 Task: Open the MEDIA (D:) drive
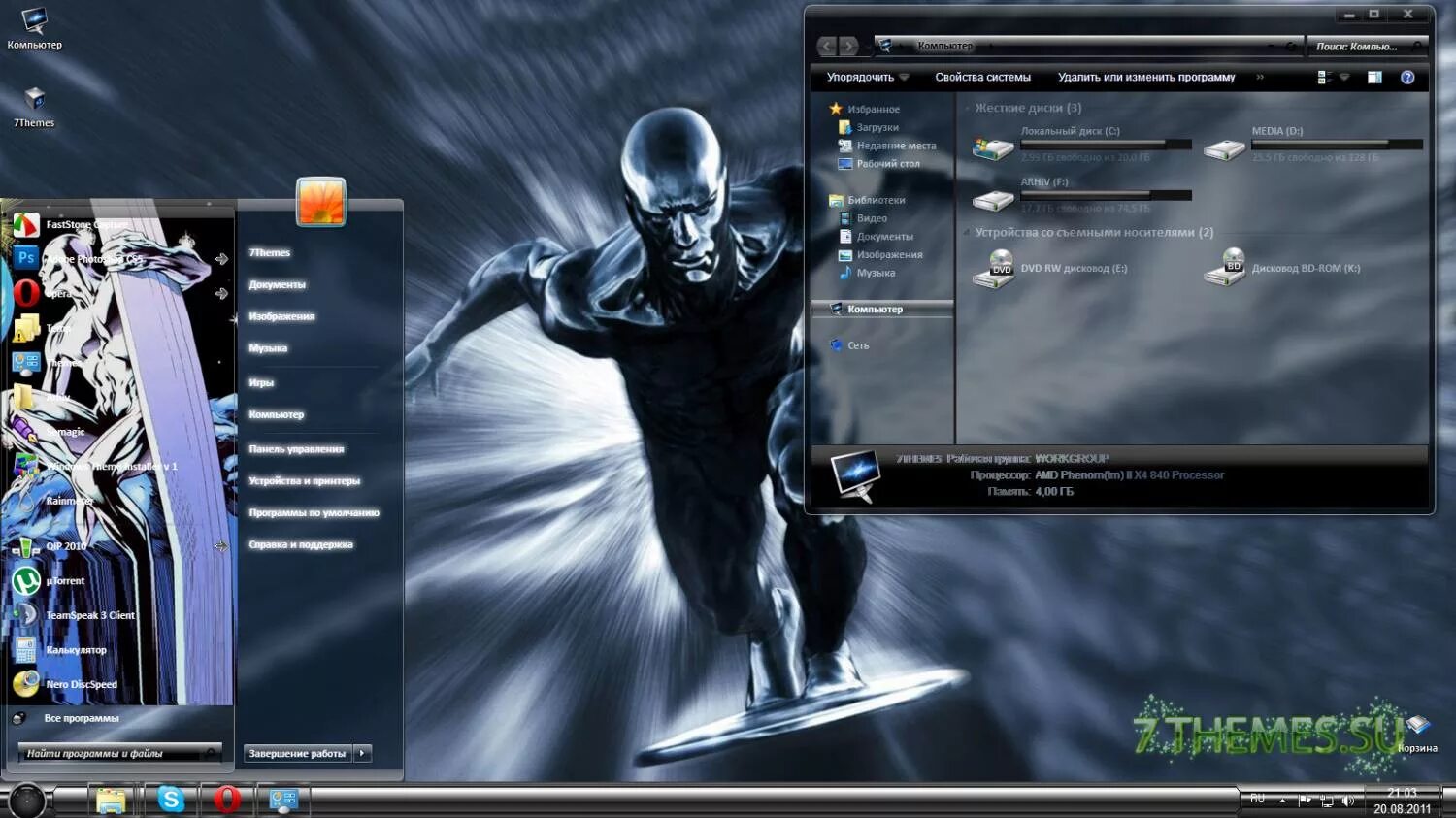1312,144
